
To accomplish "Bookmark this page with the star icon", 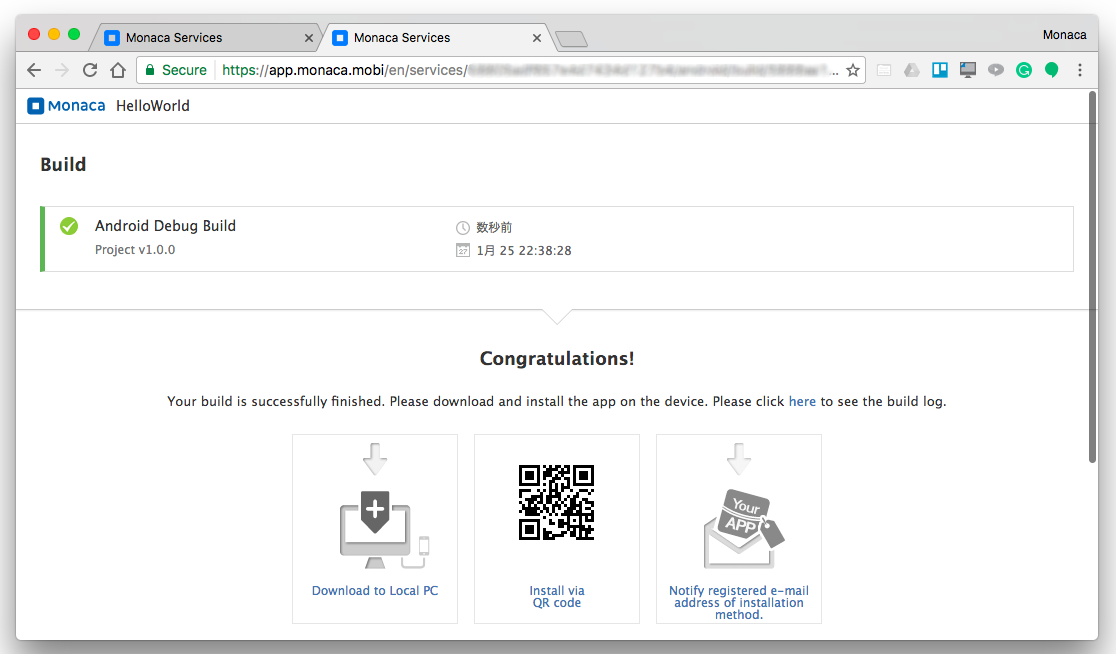I will (853, 70).
